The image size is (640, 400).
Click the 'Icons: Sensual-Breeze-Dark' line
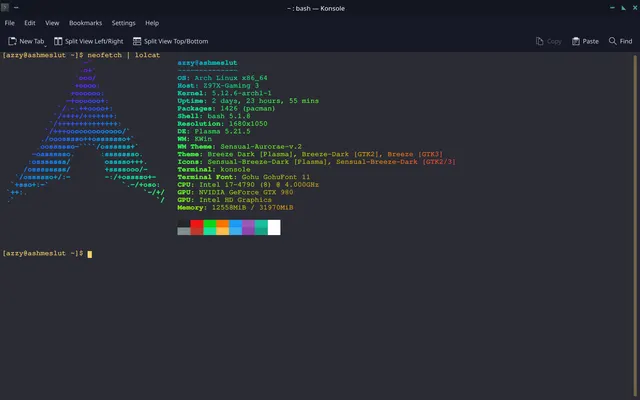pos(317,162)
